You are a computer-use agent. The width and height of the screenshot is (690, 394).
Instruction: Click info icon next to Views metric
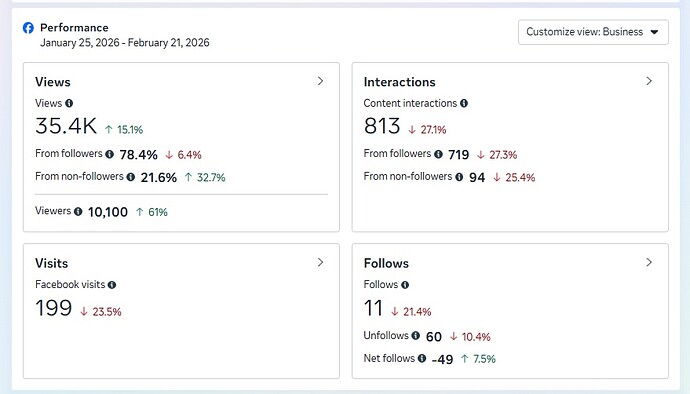(x=69, y=103)
